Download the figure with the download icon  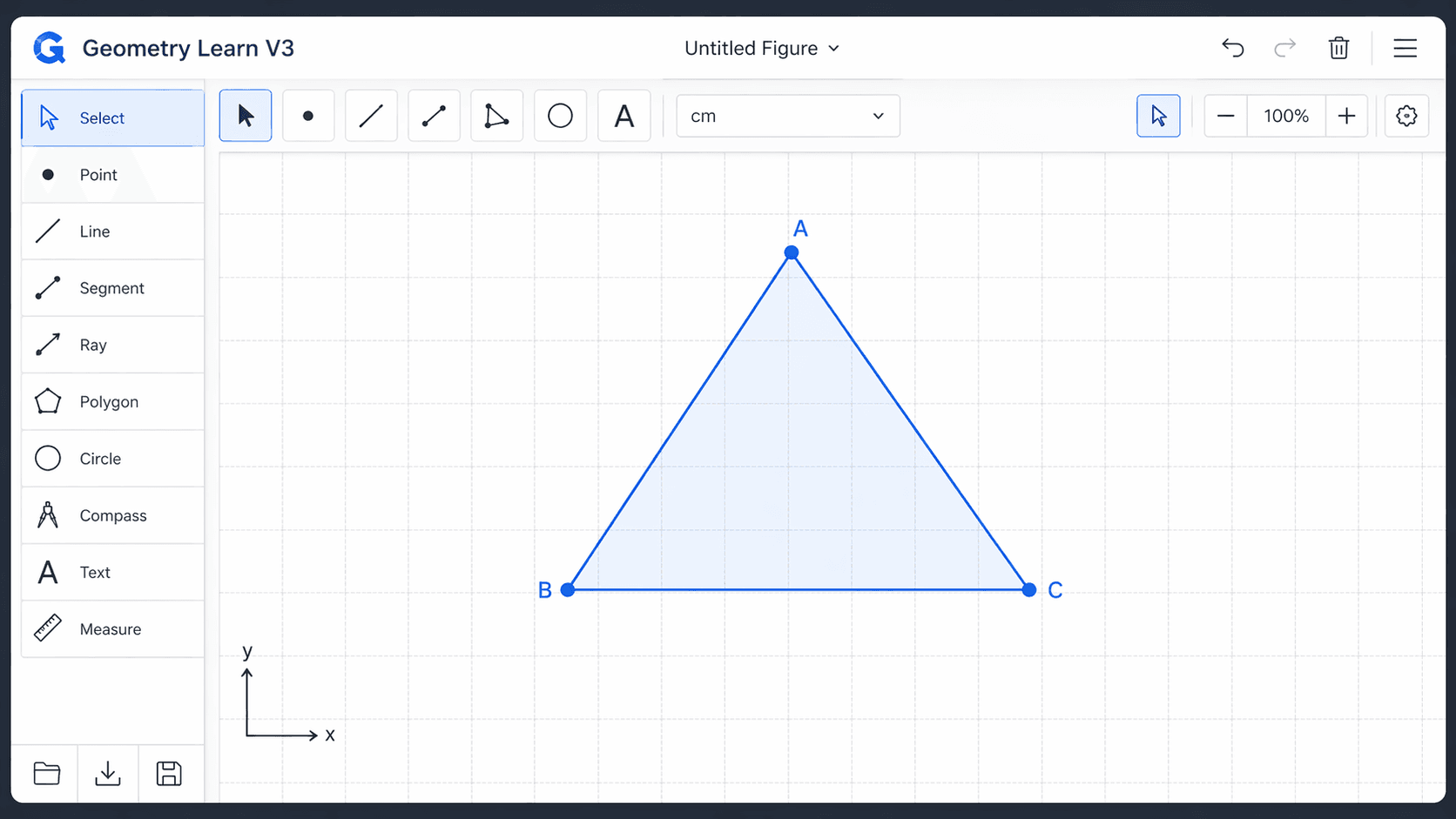point(108,774)
